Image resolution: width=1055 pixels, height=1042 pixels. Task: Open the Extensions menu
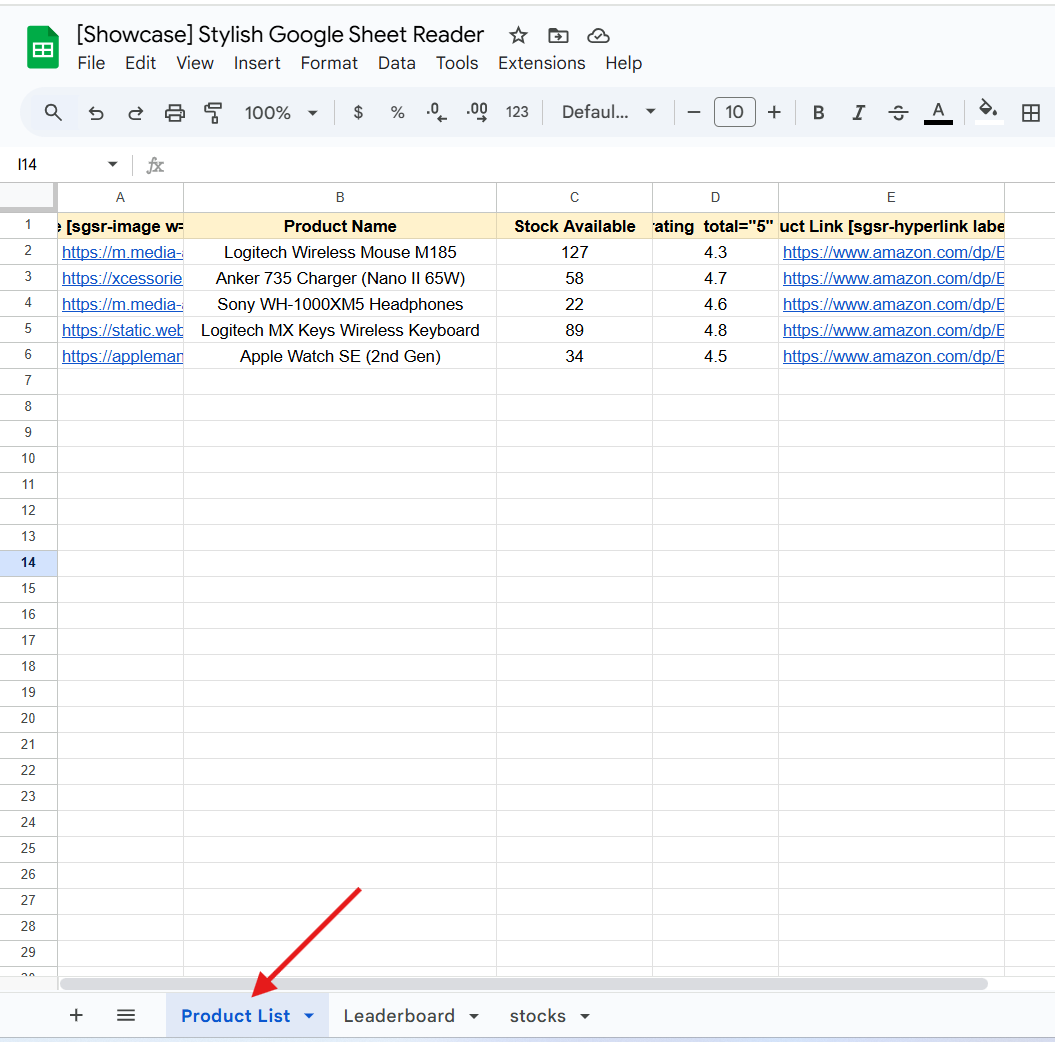[542, 63]
